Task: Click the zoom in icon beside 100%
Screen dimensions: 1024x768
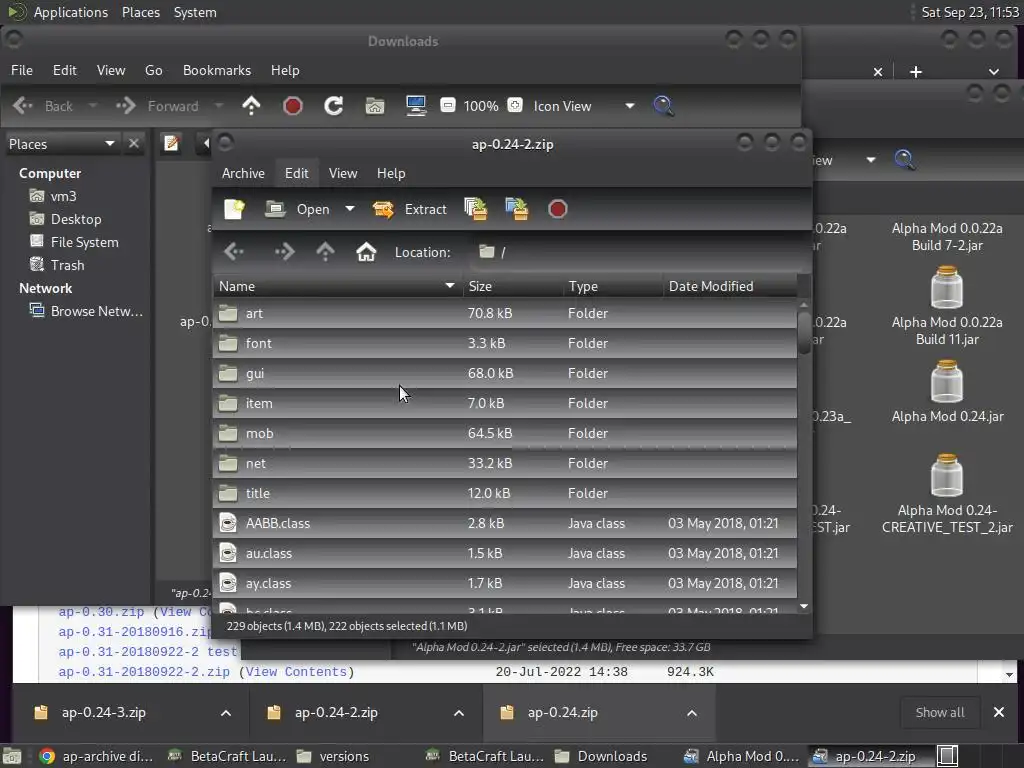Action: click(515, 105)
